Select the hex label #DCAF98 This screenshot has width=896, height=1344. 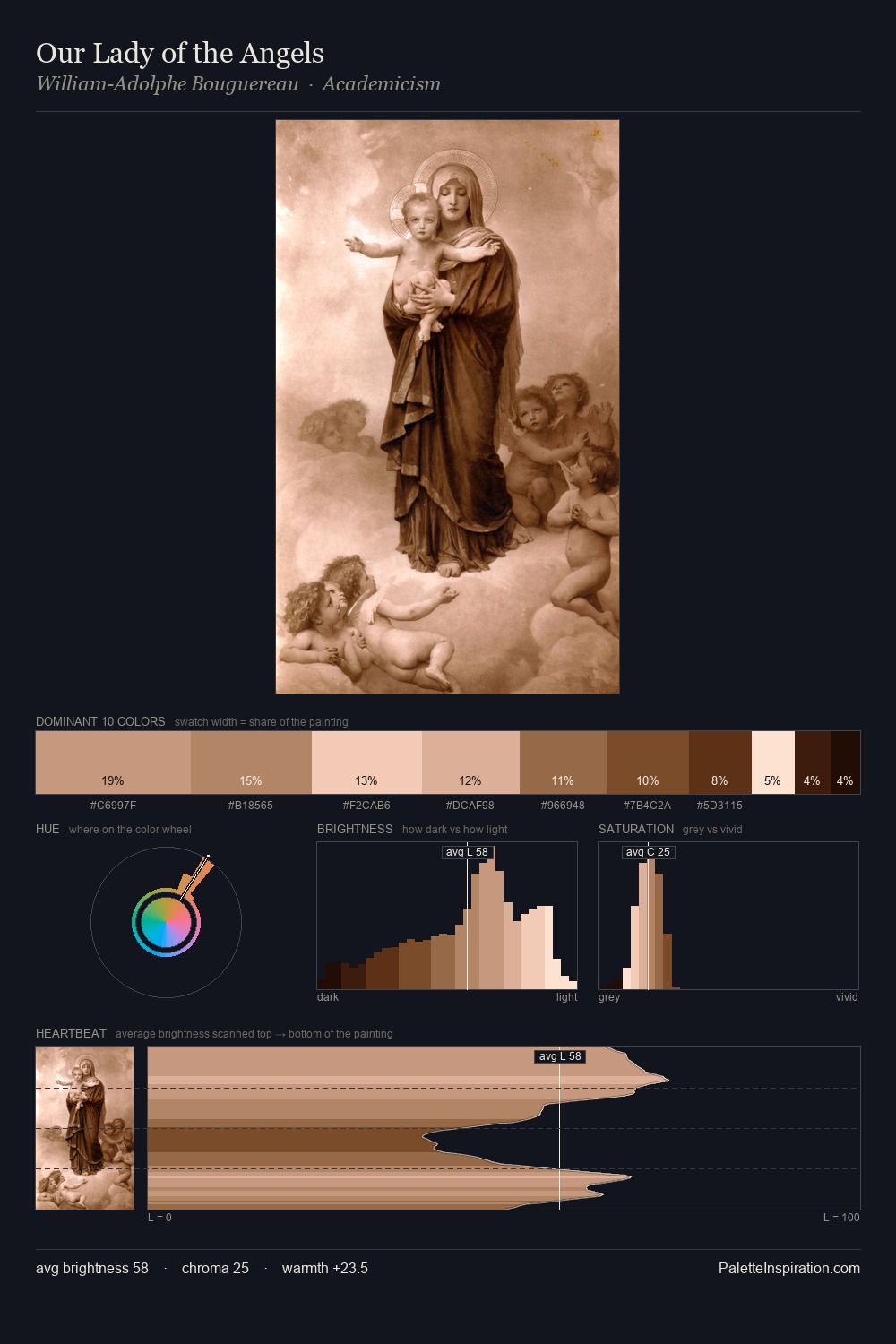coord(470,806)
